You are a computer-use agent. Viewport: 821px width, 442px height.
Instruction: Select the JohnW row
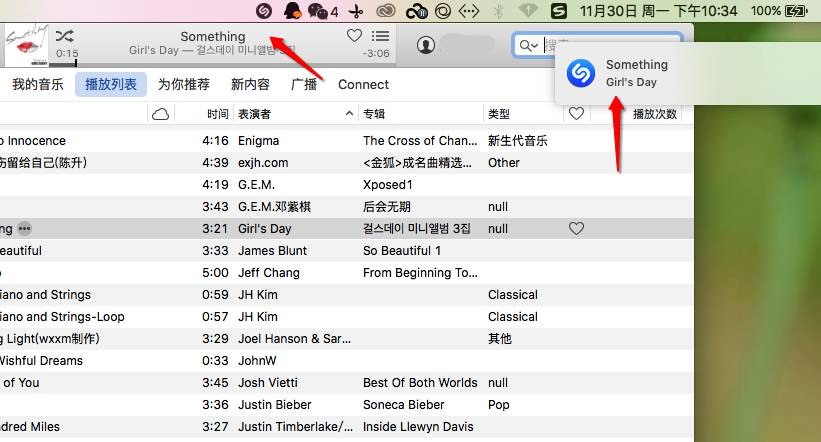tap(347, 361)
